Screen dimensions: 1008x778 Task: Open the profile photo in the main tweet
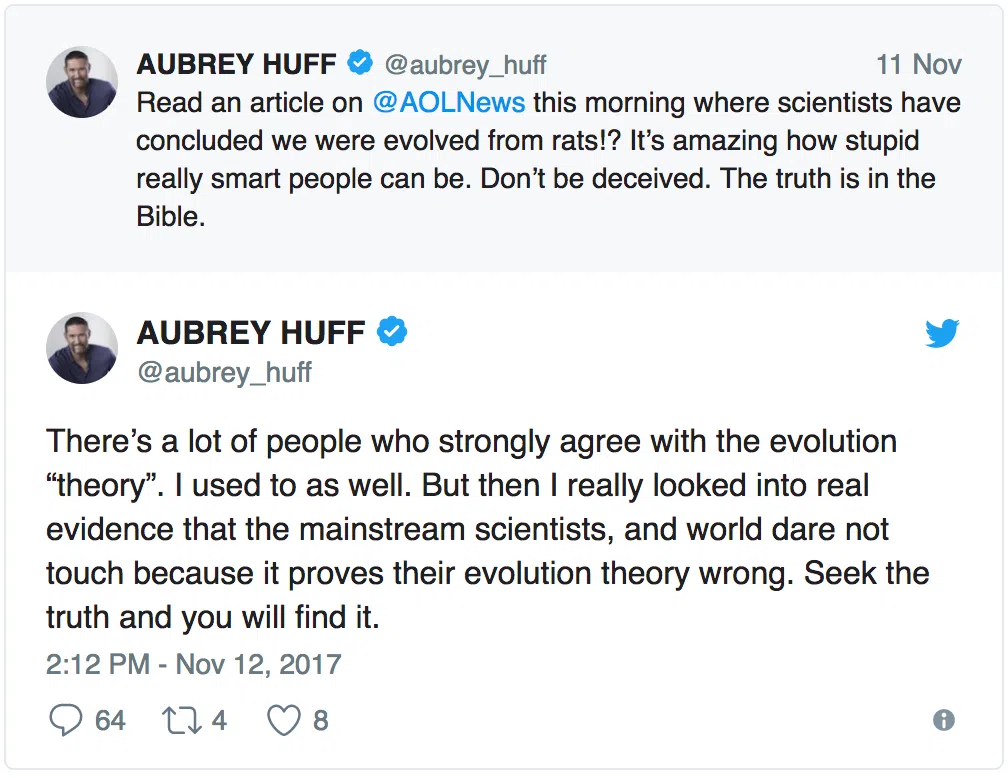tap(82, 348)
